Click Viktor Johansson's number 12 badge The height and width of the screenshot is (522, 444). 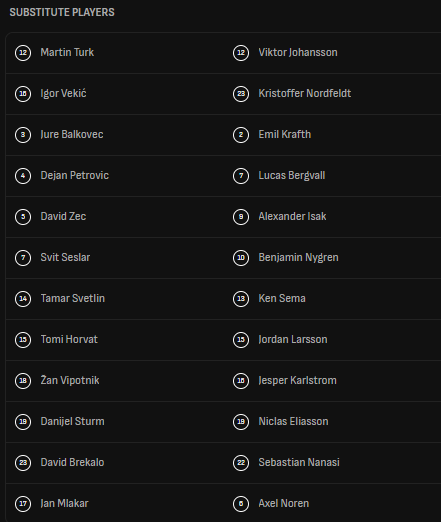[x=241, y=53]
